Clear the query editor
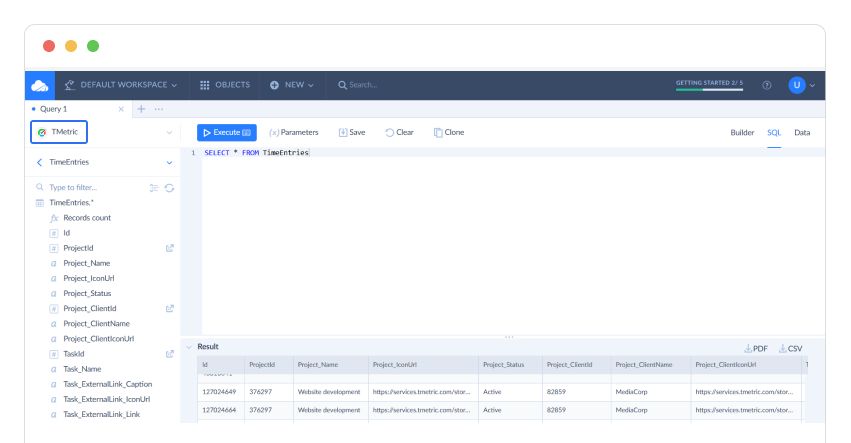This screenshot has width=851, height=443. click(x=399, y=132)
